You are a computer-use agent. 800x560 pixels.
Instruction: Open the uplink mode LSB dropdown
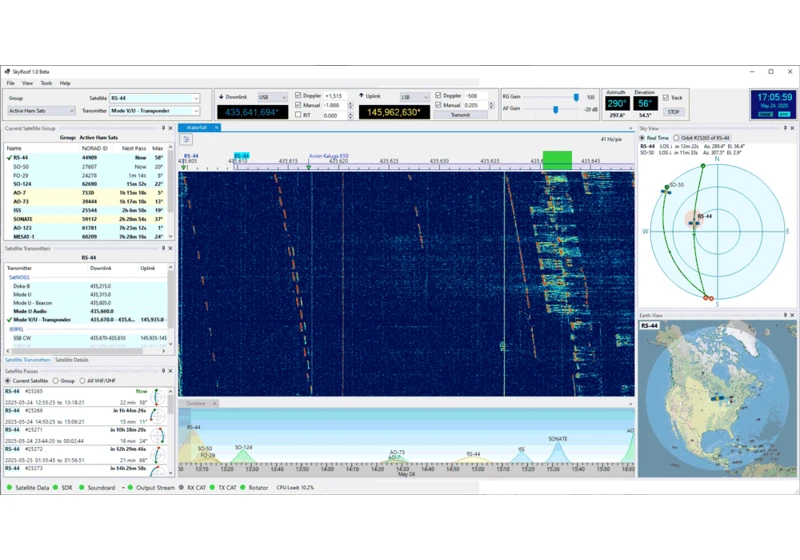tap(414, 97)
